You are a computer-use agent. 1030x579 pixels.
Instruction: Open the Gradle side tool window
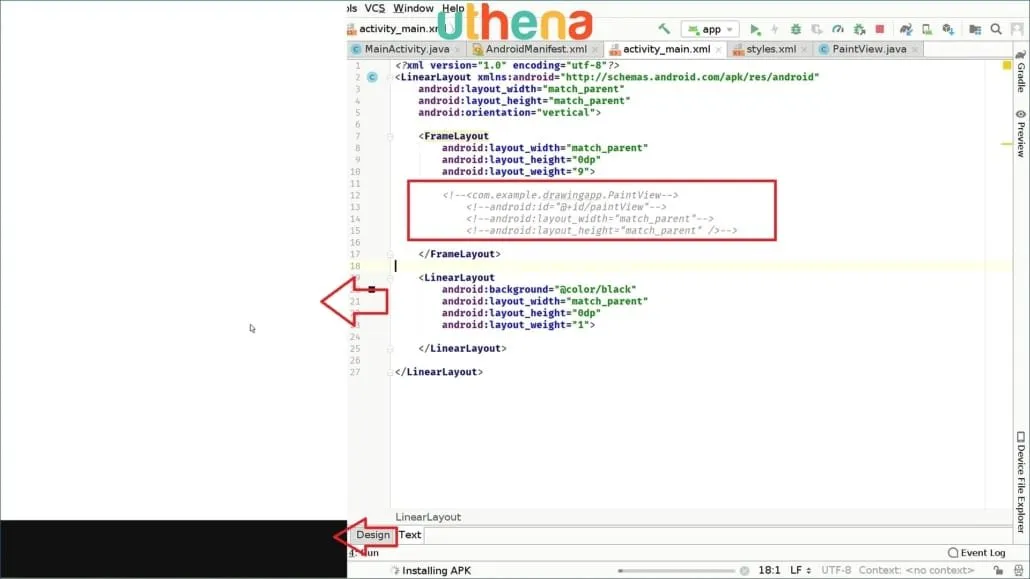point(1021,72)
